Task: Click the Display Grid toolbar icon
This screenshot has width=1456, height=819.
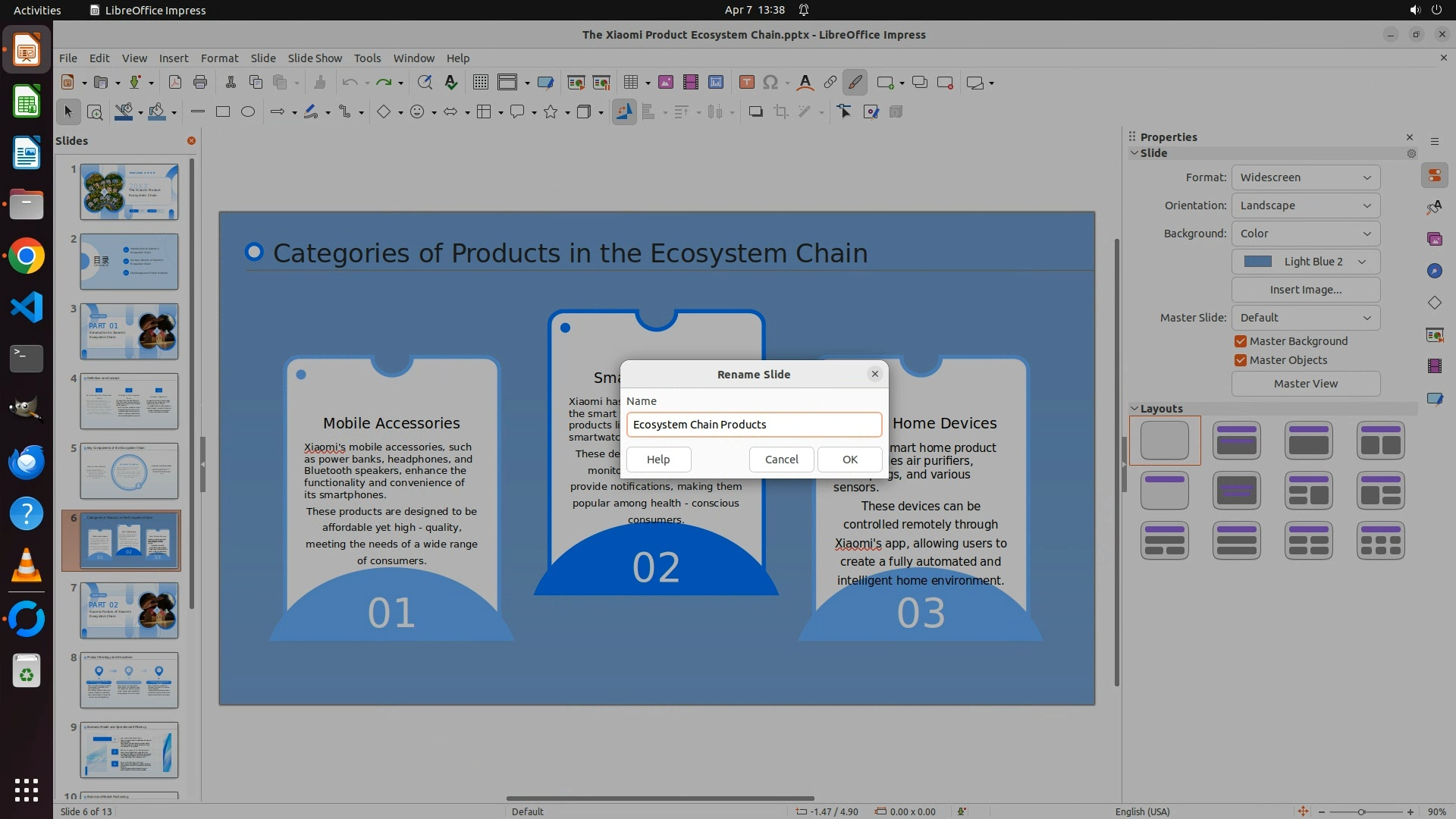Action: pyautogui.click(x=480, y=83)
